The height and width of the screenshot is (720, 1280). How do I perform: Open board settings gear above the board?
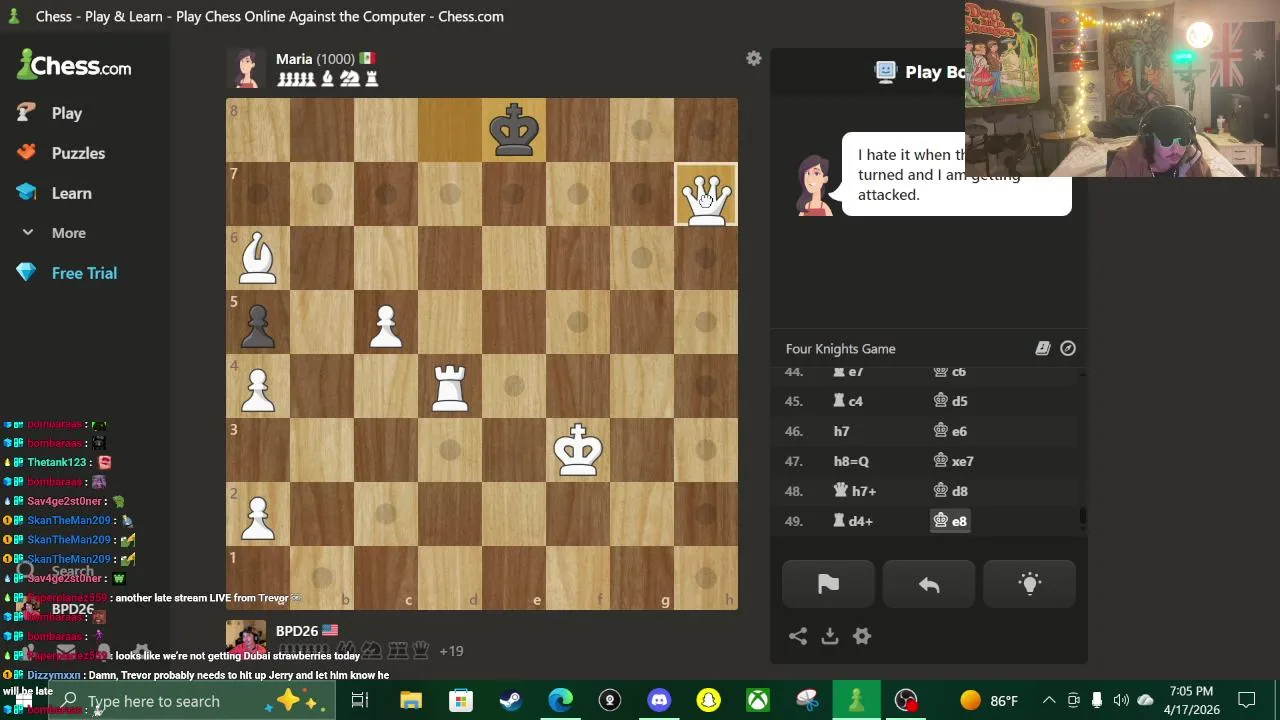click(x=754, y=59)
